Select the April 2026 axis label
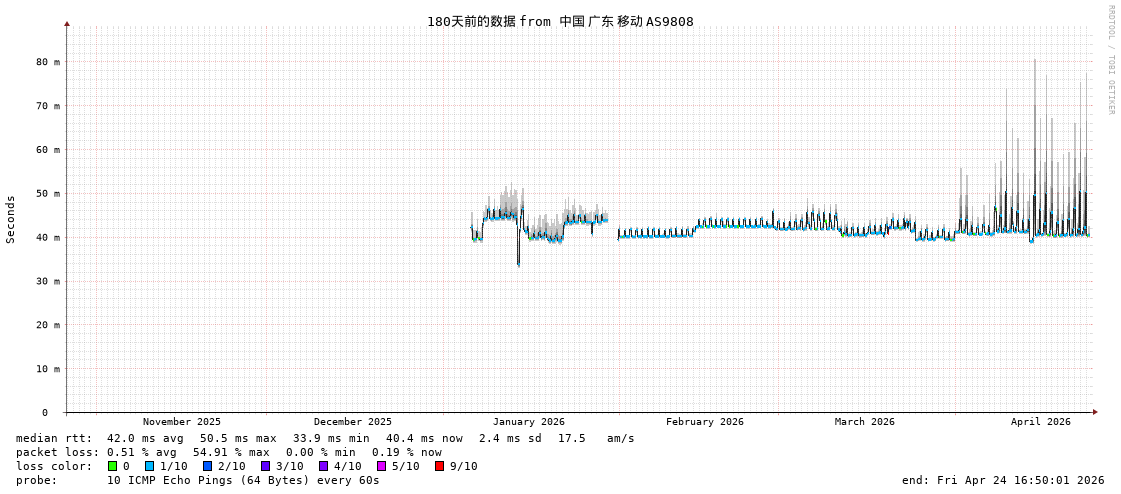 pos(1040,422)
